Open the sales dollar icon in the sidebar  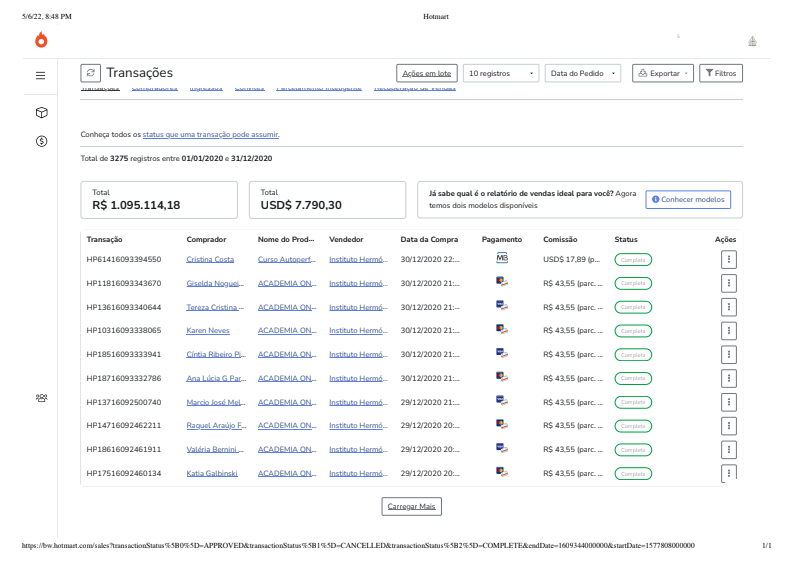42,141
